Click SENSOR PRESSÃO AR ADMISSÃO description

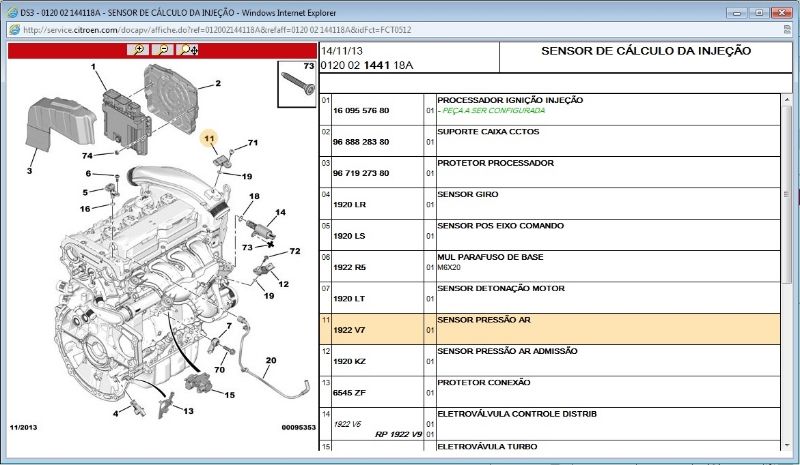coord(507,351)
